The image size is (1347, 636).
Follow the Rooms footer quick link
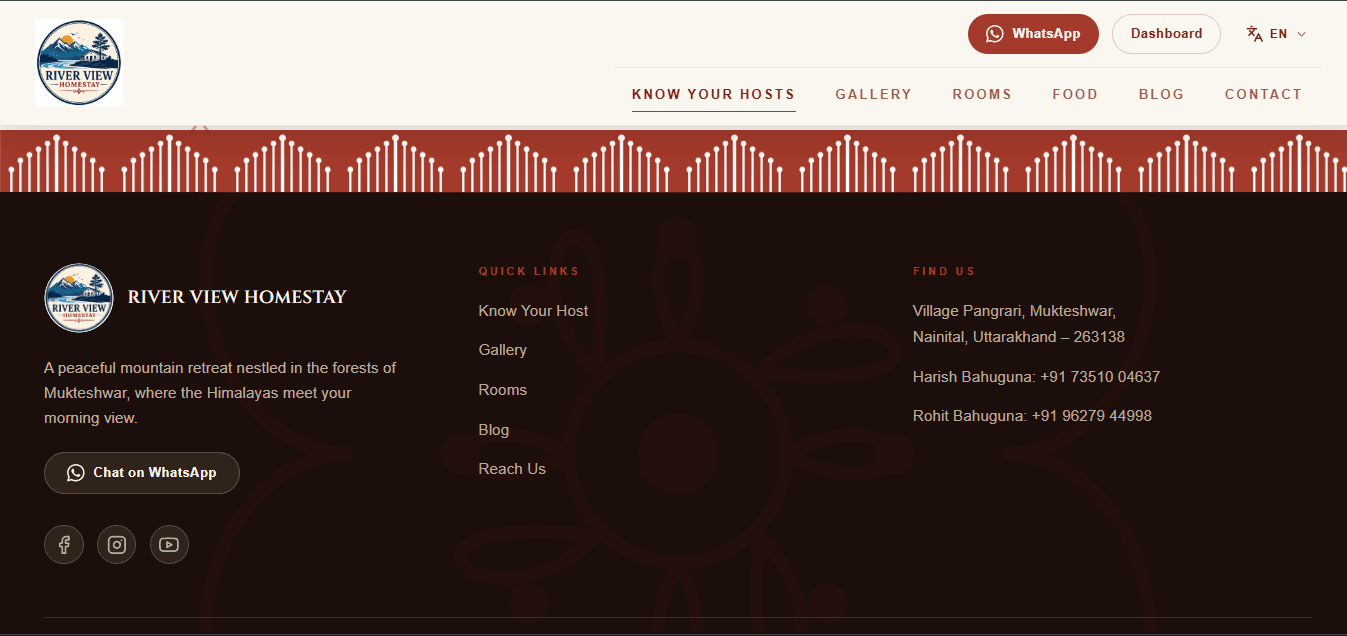[503, 390]
